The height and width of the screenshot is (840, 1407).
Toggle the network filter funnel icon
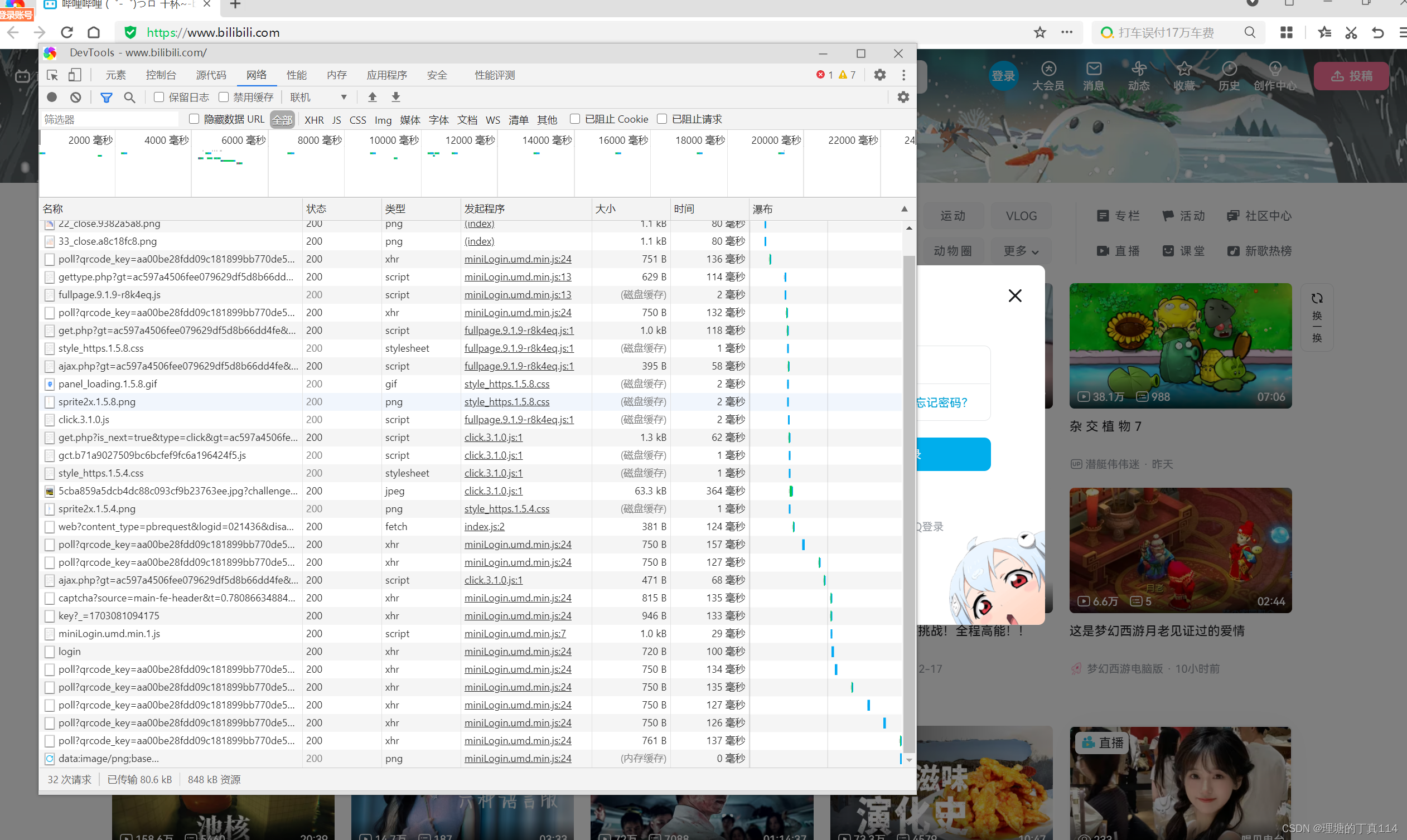click(x=106, y=98)
